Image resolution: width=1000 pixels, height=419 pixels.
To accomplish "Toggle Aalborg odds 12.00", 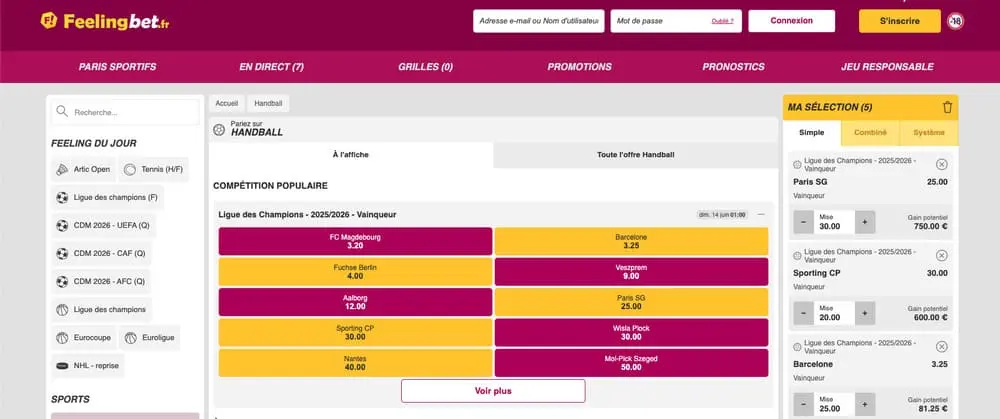I will pyautogui.click(x=355, y=302).
